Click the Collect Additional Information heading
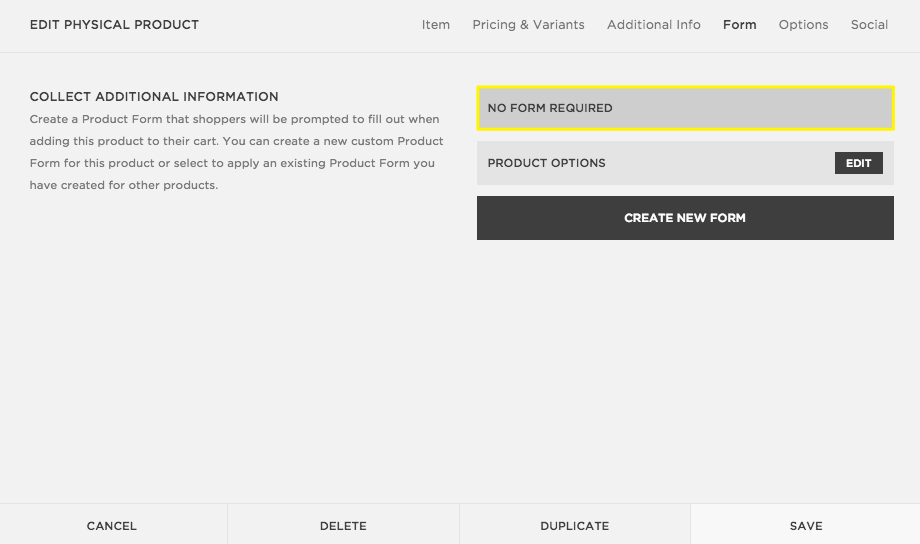 point(154,97)
